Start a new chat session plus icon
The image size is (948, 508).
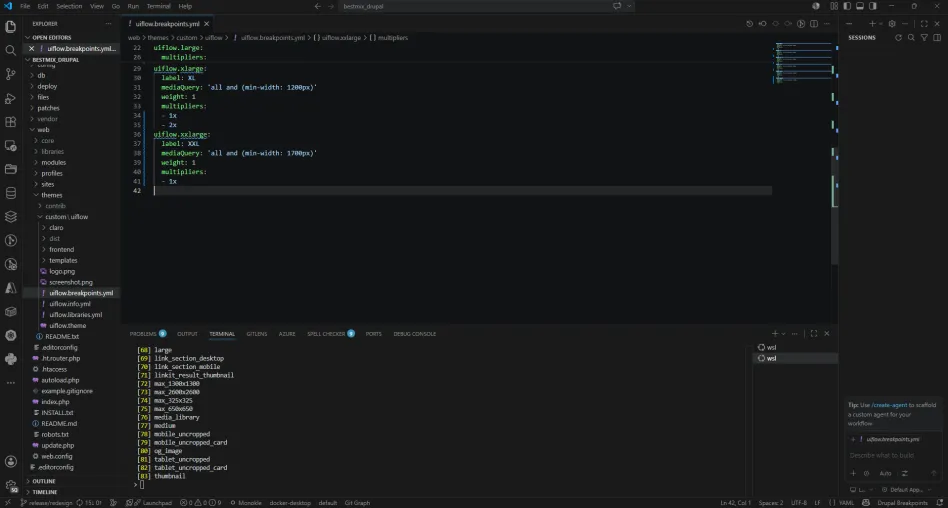tap(872, 24)
